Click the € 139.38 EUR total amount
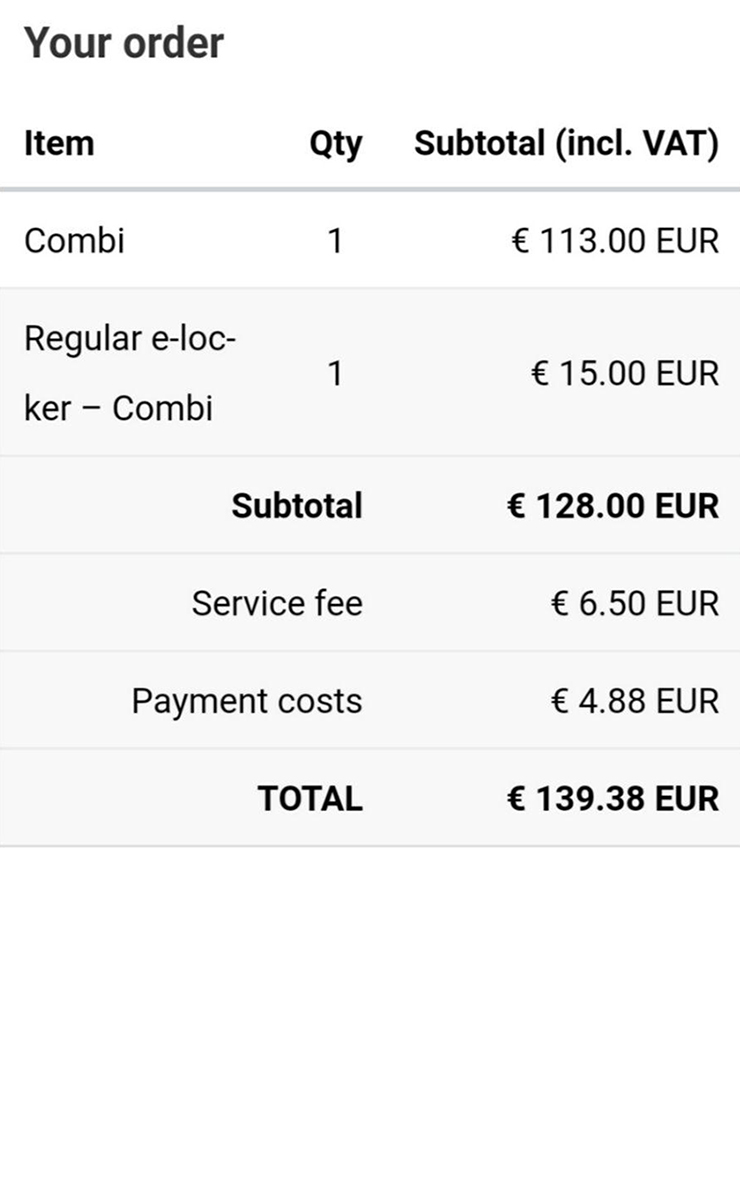740x1190 pixels. [612, 798]
